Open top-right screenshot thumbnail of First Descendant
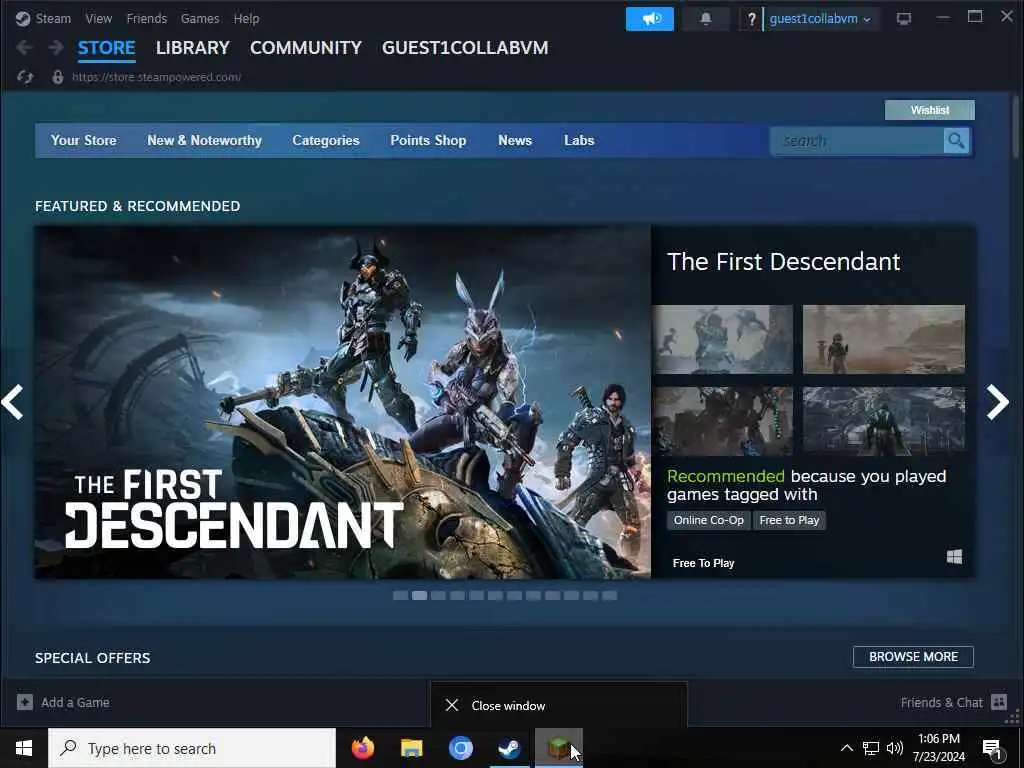The width and height of the screenshot is (1024, 768). (x=884, y=339)
